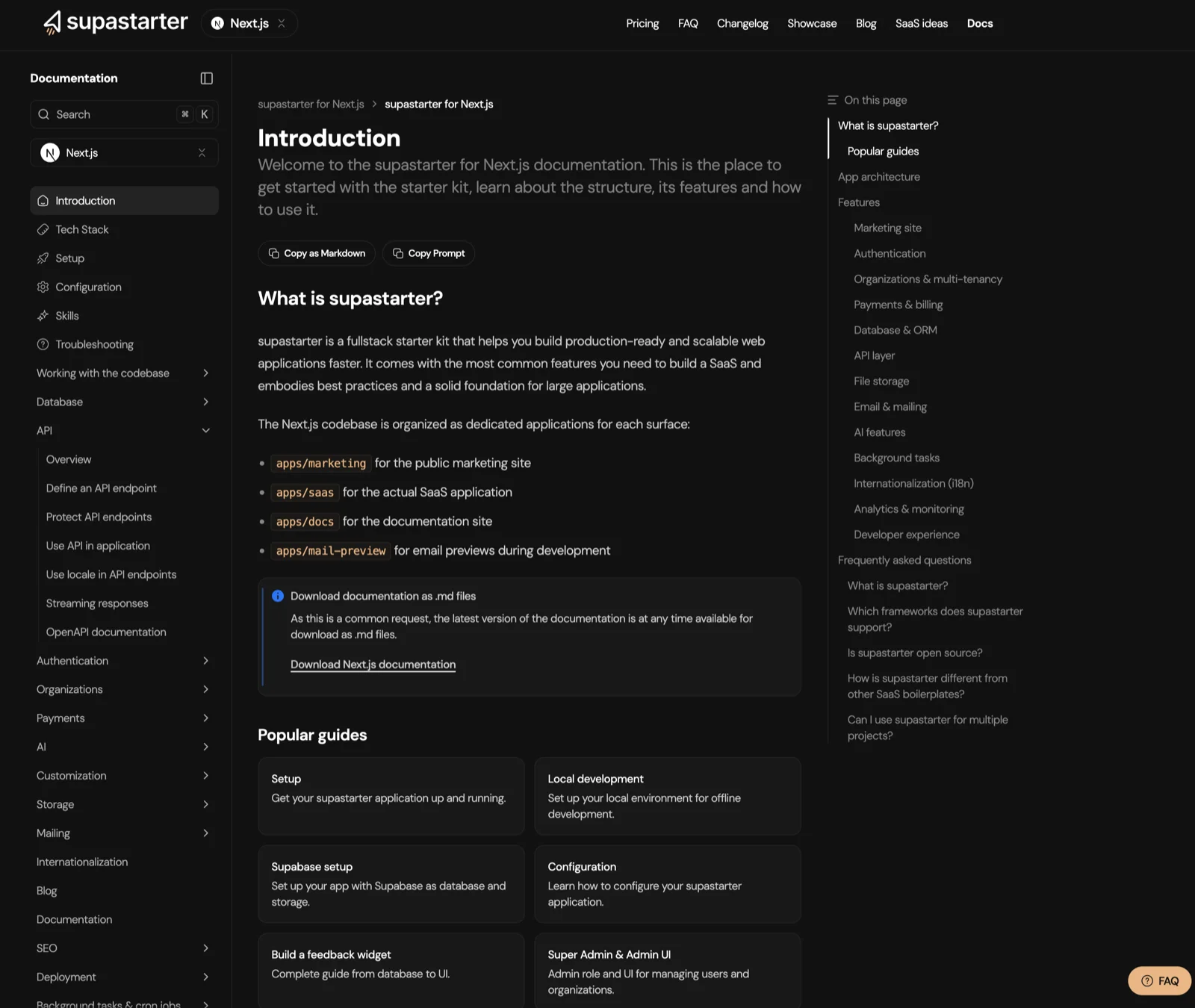Toggle the documentation sidebar panel icon
This screenshot has width=1195, height=1008.
click(x=207, y=78)
